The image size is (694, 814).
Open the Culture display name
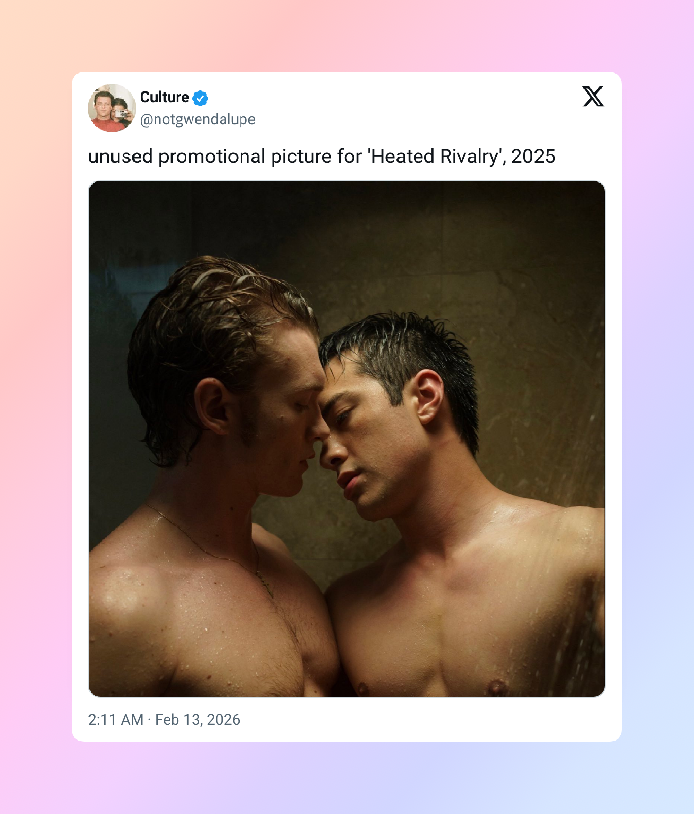165,97
